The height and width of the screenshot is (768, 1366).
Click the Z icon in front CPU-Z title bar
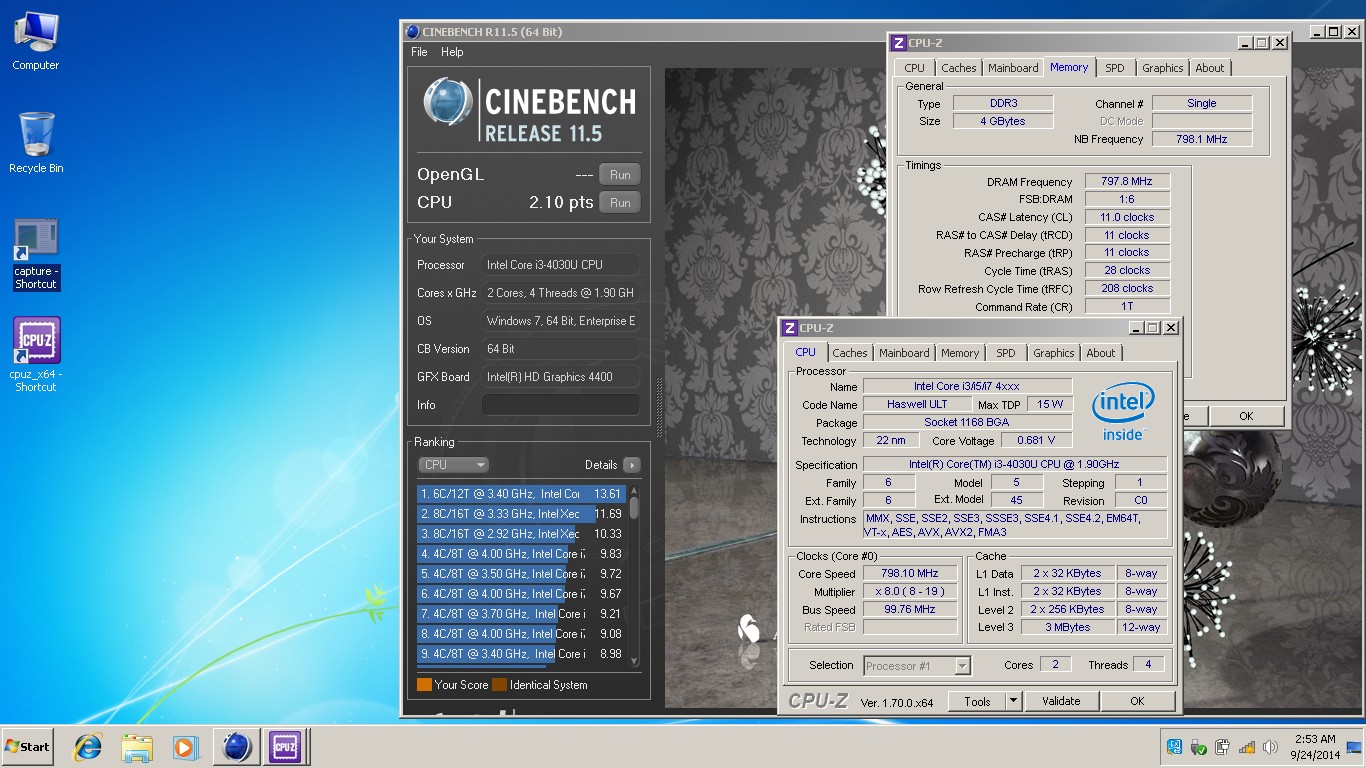789,328
